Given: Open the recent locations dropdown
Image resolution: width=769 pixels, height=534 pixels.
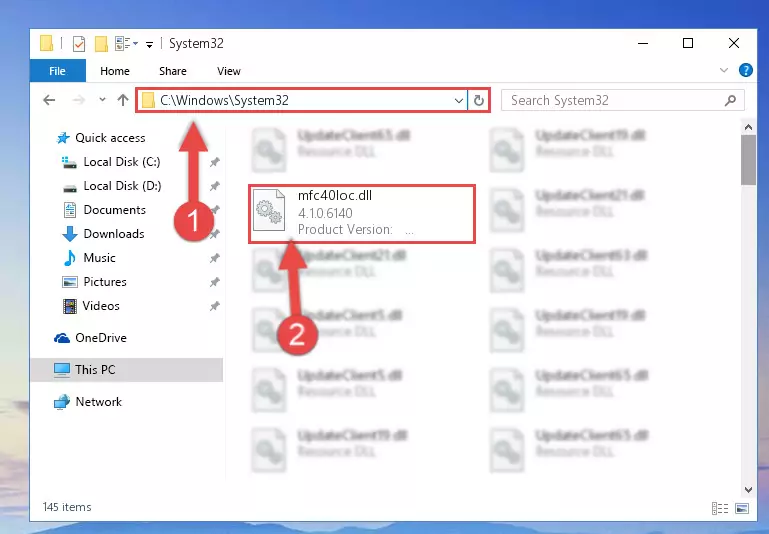Looking at the screenshot, I should pos(102,100).
